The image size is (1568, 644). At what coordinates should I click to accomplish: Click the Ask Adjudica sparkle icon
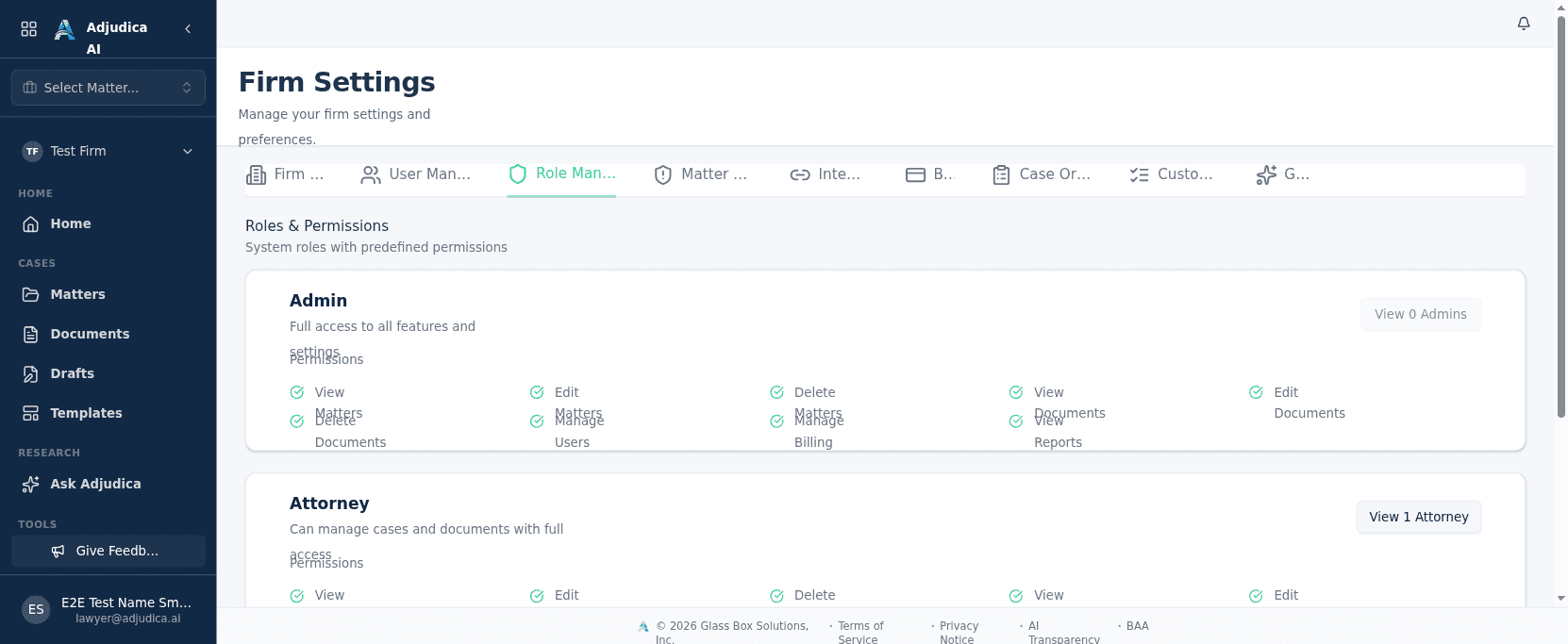coord(31,484)
